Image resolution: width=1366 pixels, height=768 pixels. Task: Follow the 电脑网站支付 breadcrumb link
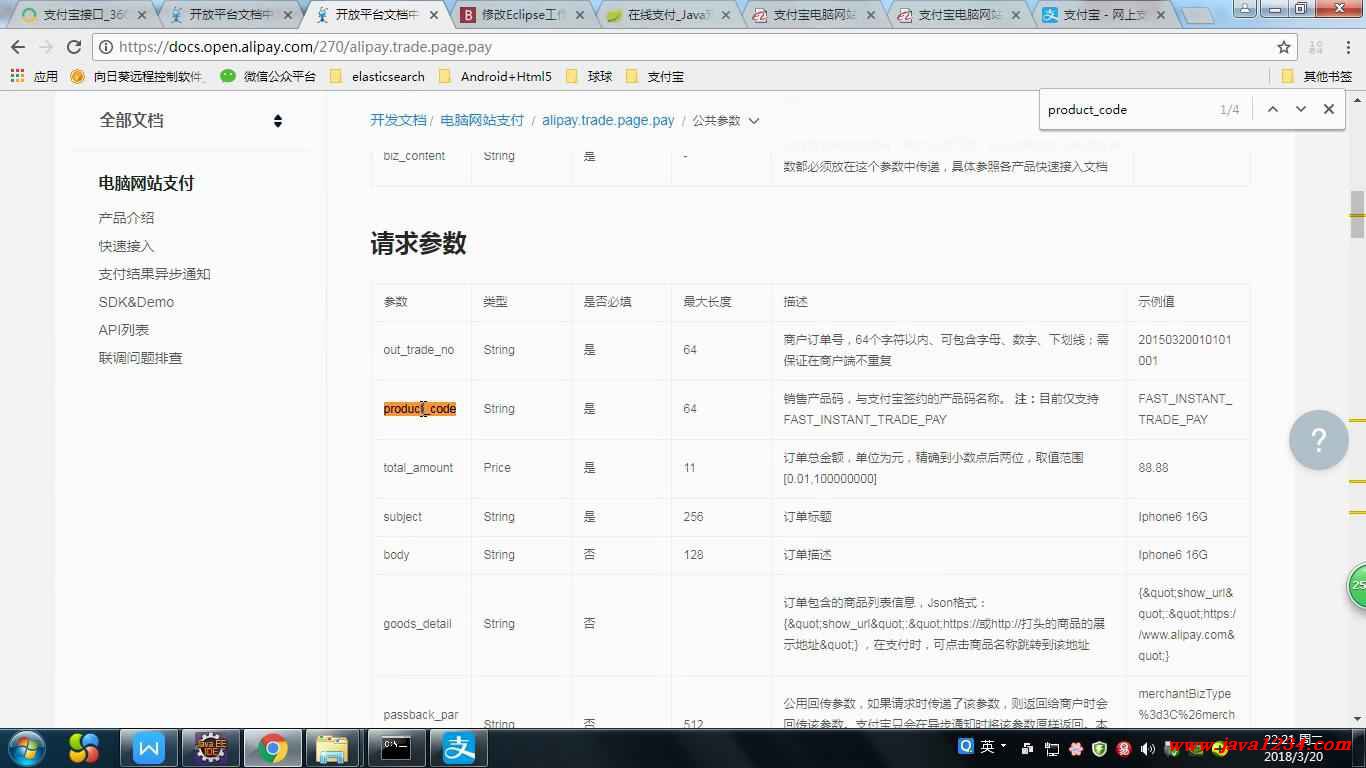tap(482, 120)
